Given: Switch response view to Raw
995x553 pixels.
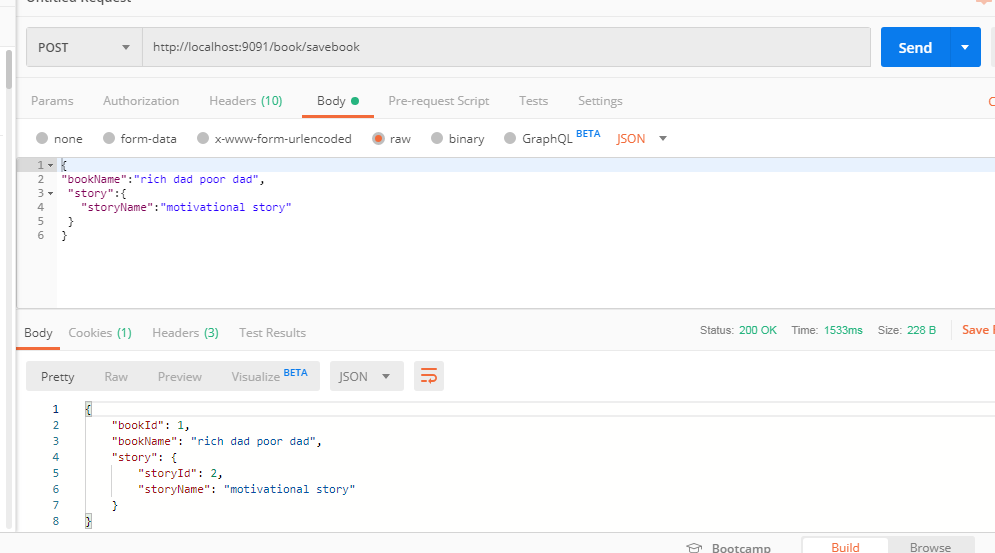Looking at the screenshot, I should [x=116, y=376].
